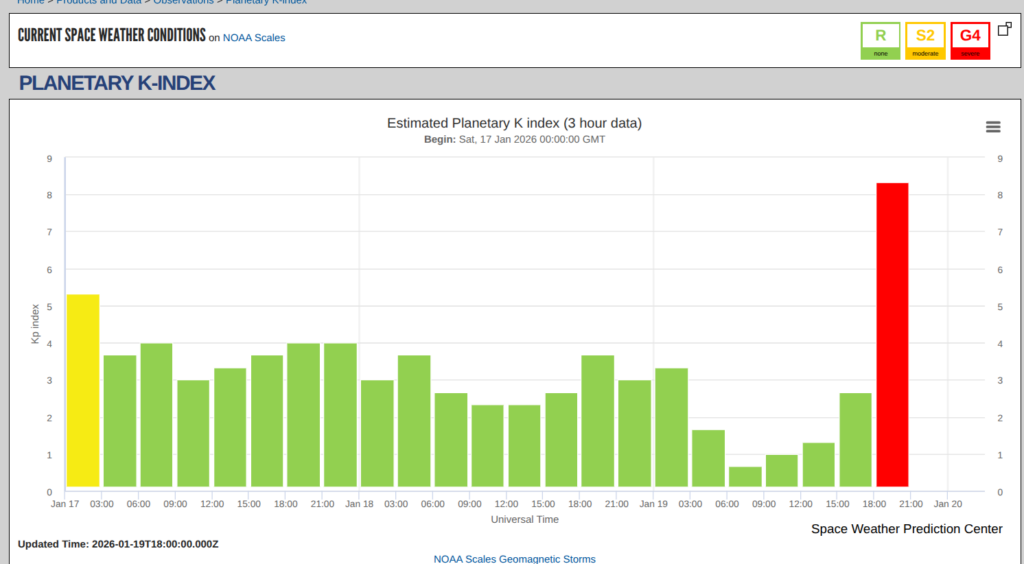The height and width of the screenshot is (564, 1024).
Task: Click the tall red Kp bar
Action: (892, 337)
